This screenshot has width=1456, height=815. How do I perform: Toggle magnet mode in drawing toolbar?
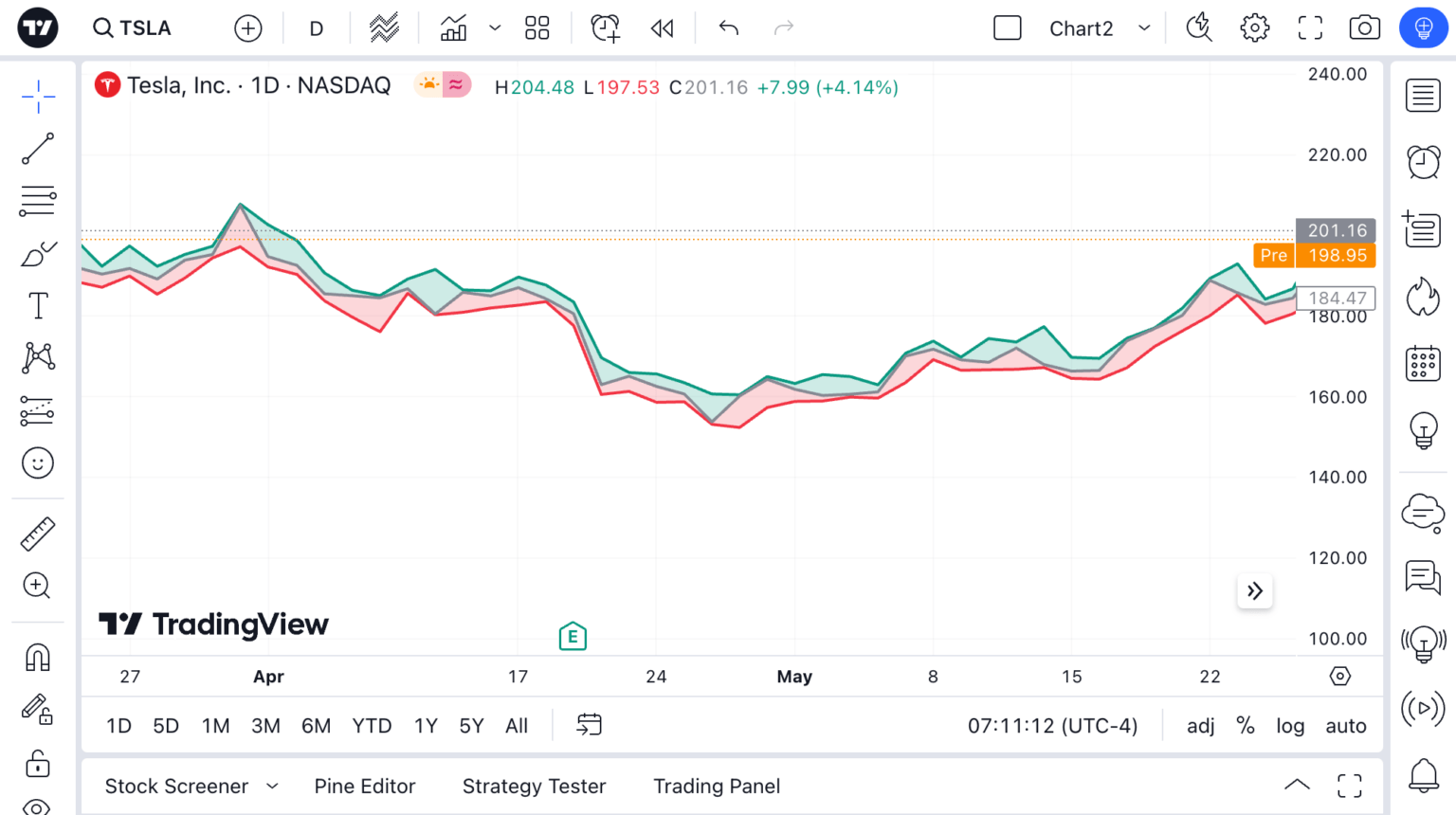38,657
